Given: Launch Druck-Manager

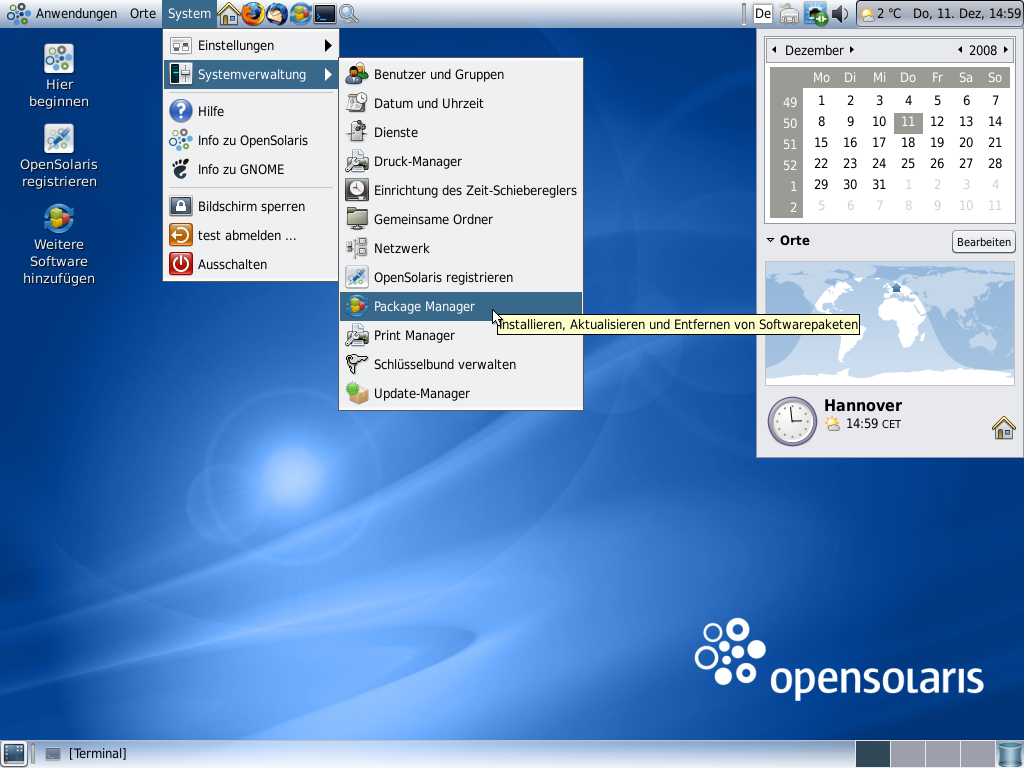Looking at the screenshot, I should [460, 161].
